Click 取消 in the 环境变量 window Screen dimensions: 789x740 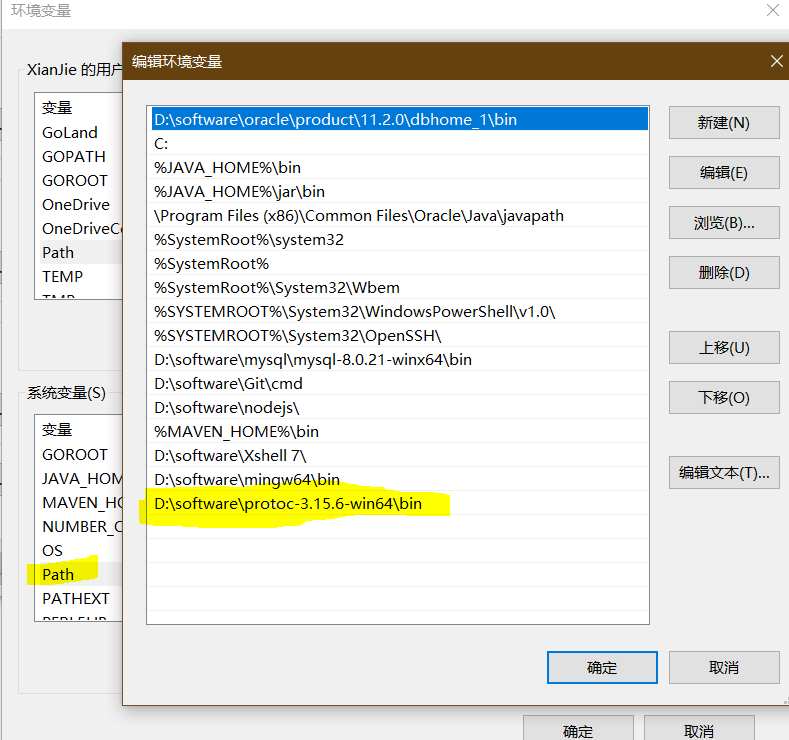698,729
